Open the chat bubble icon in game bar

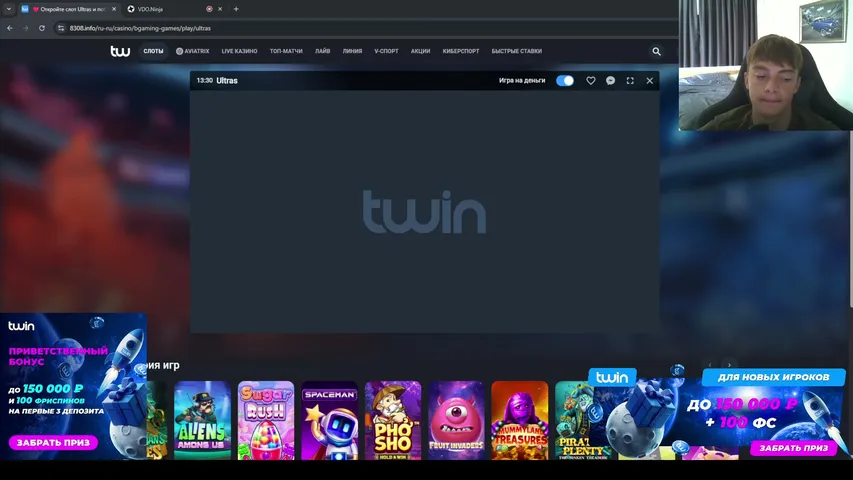[x=610, y=81]
